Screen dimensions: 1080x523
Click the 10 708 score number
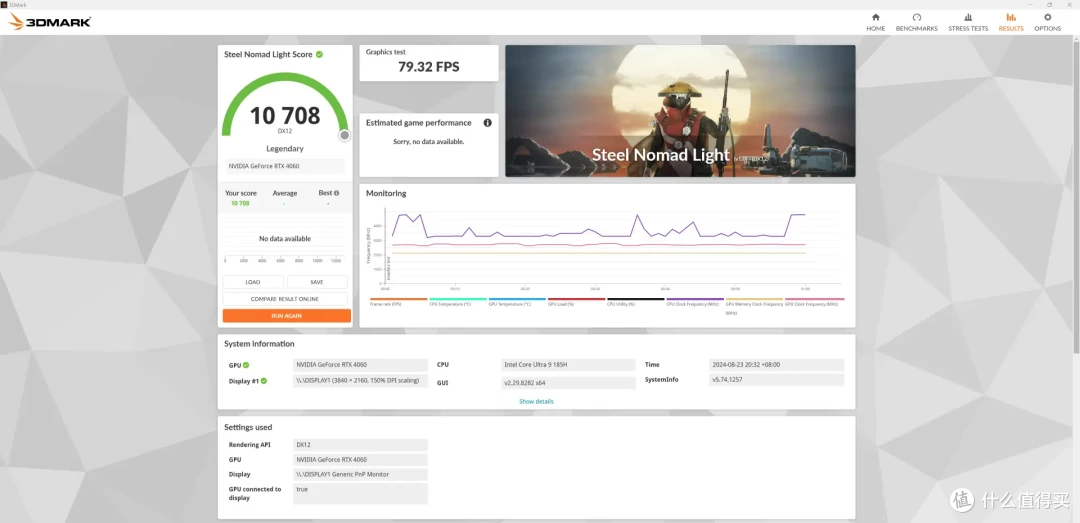tap(284, 115)
